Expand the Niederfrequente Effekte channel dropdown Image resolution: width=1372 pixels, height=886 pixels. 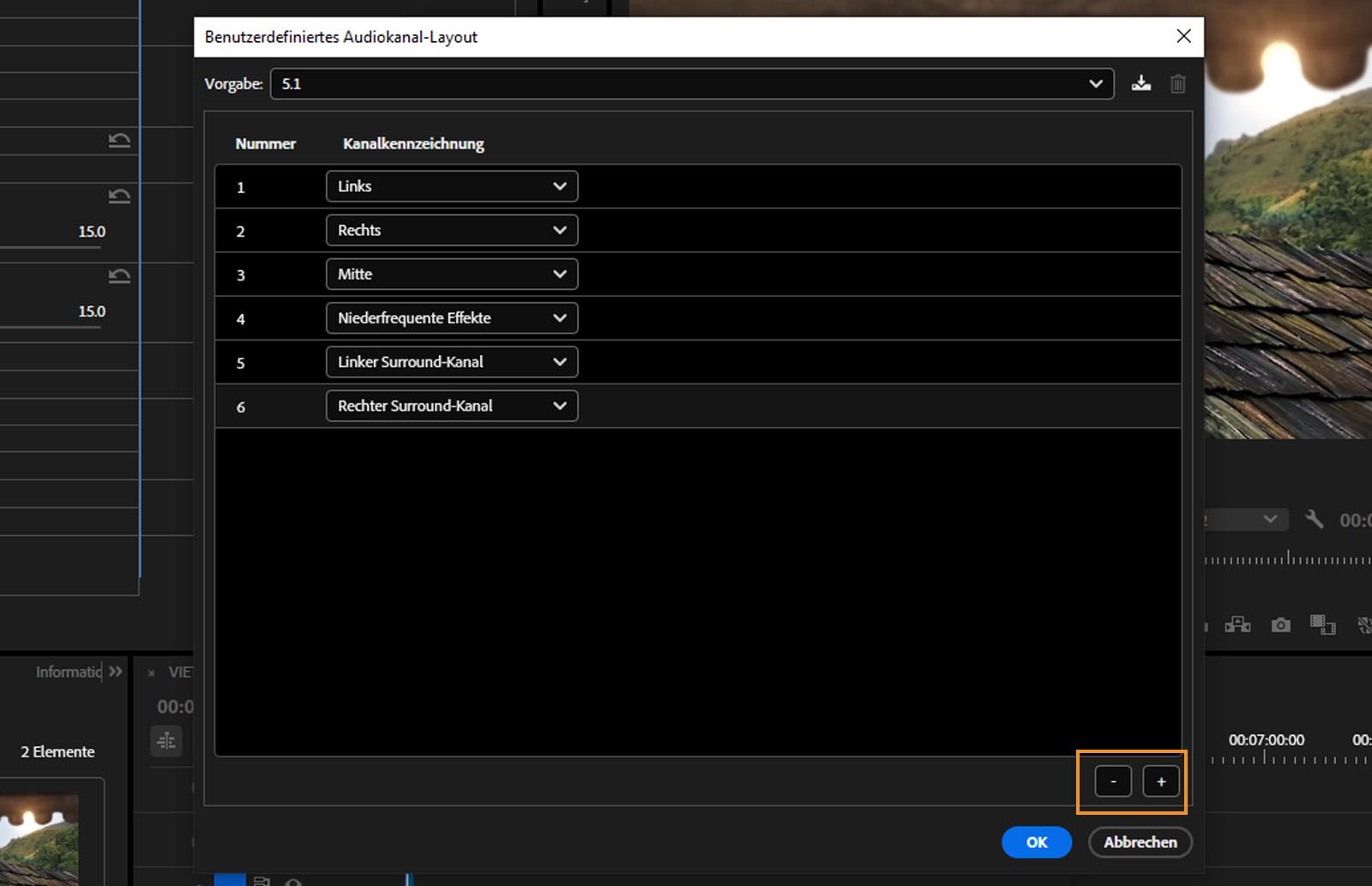[x=452, y=318]
